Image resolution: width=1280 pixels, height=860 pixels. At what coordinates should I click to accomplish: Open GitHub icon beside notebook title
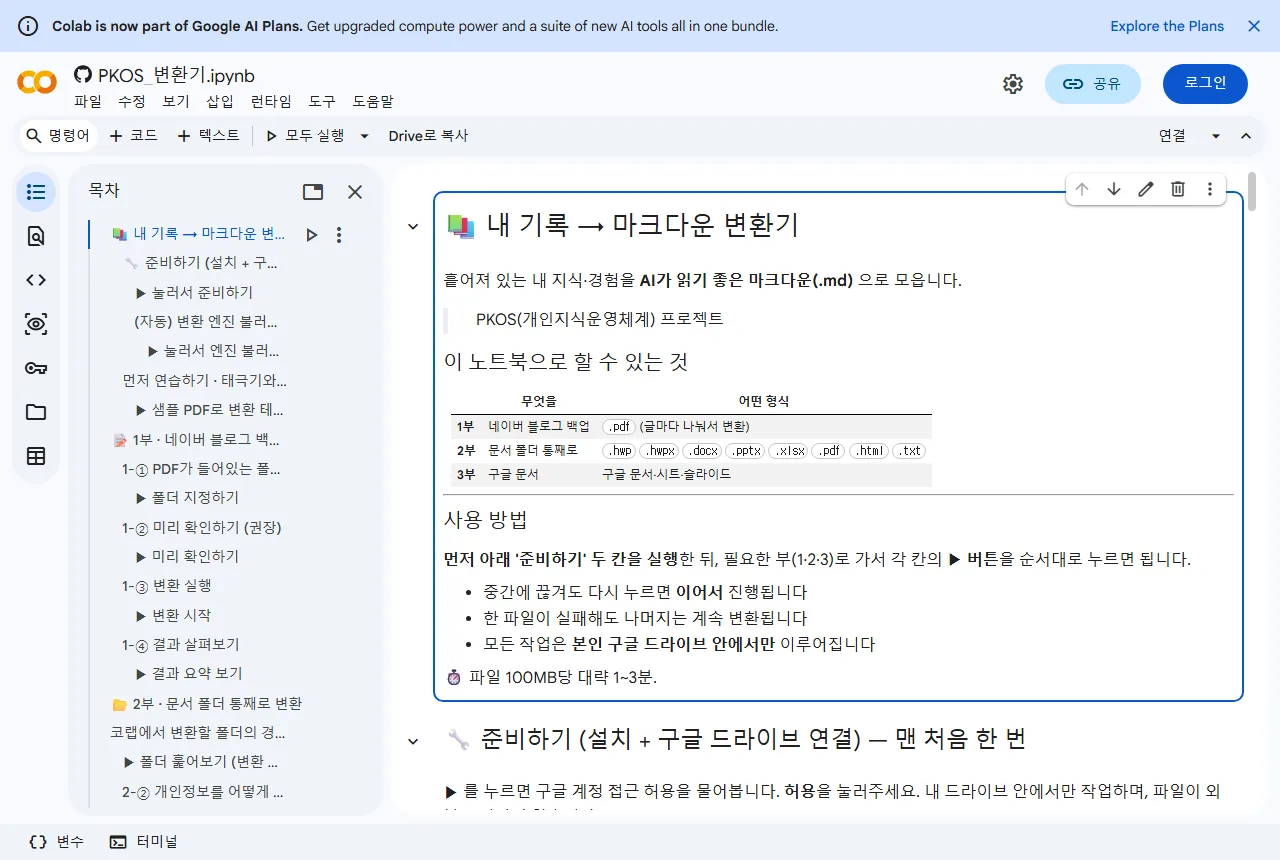pyautogui.click(x=83, y=75)
